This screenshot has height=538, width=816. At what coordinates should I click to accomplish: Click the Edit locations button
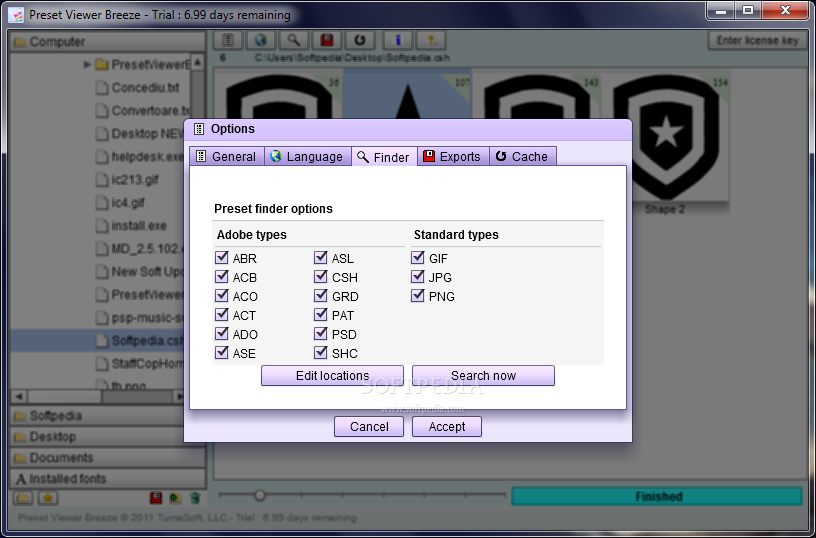tap(332, 376)
